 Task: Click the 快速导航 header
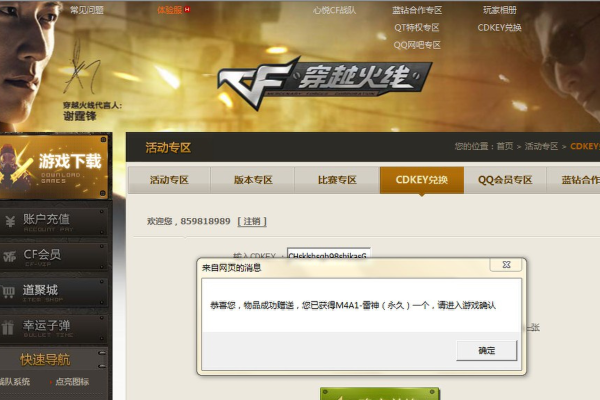point(45,359)
